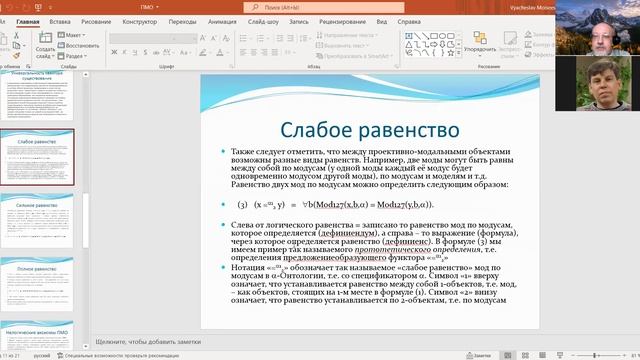
Task: Click the numbered list icon
Action: click(260, 38)
